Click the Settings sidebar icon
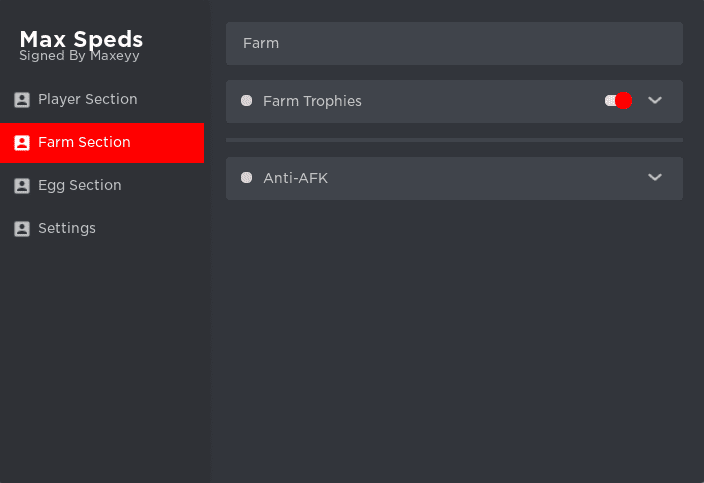The height and width of the screenshot is (483, 704). click(x=22, y=229)
